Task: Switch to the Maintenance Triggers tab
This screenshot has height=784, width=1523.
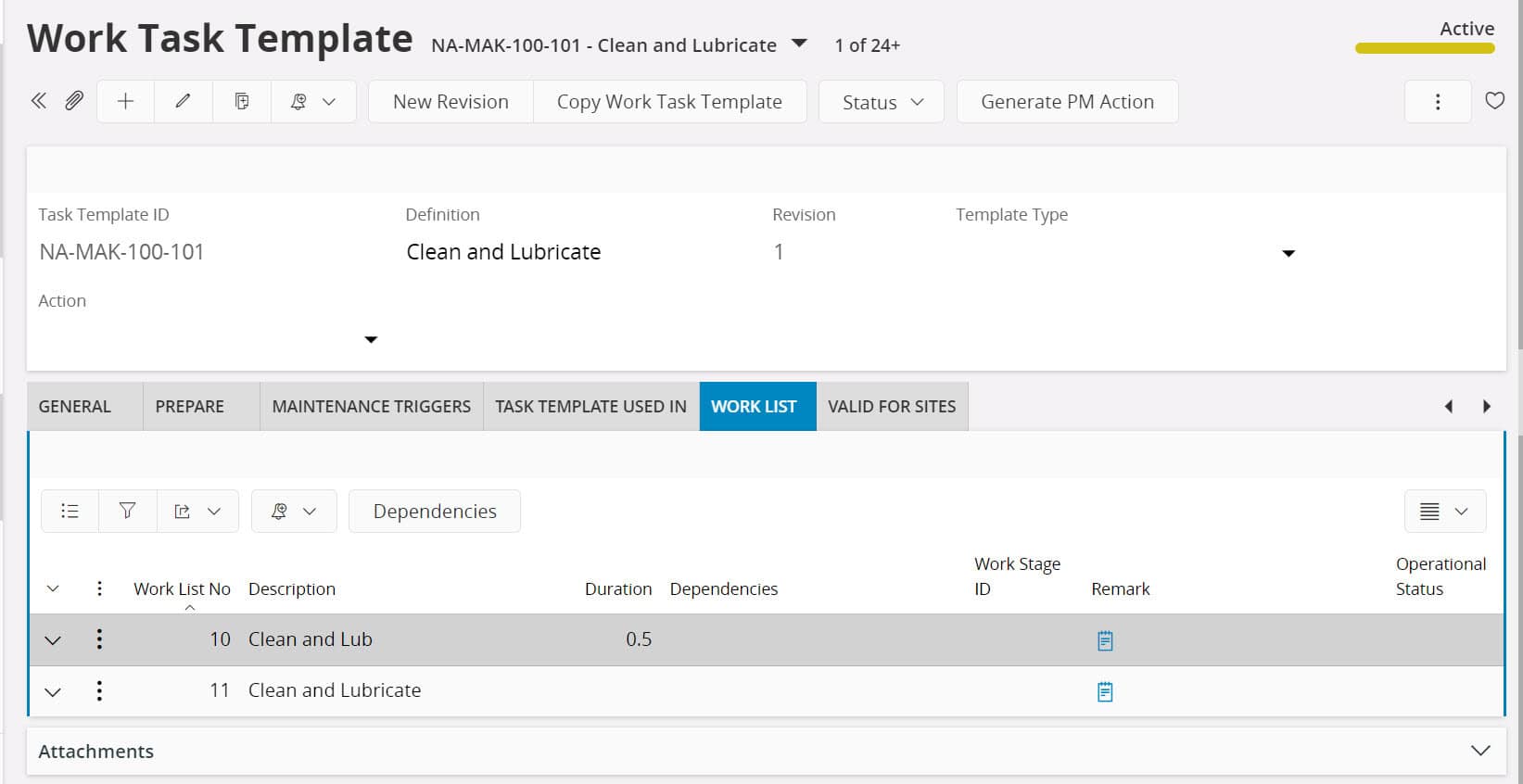Action: coord(371,406)
